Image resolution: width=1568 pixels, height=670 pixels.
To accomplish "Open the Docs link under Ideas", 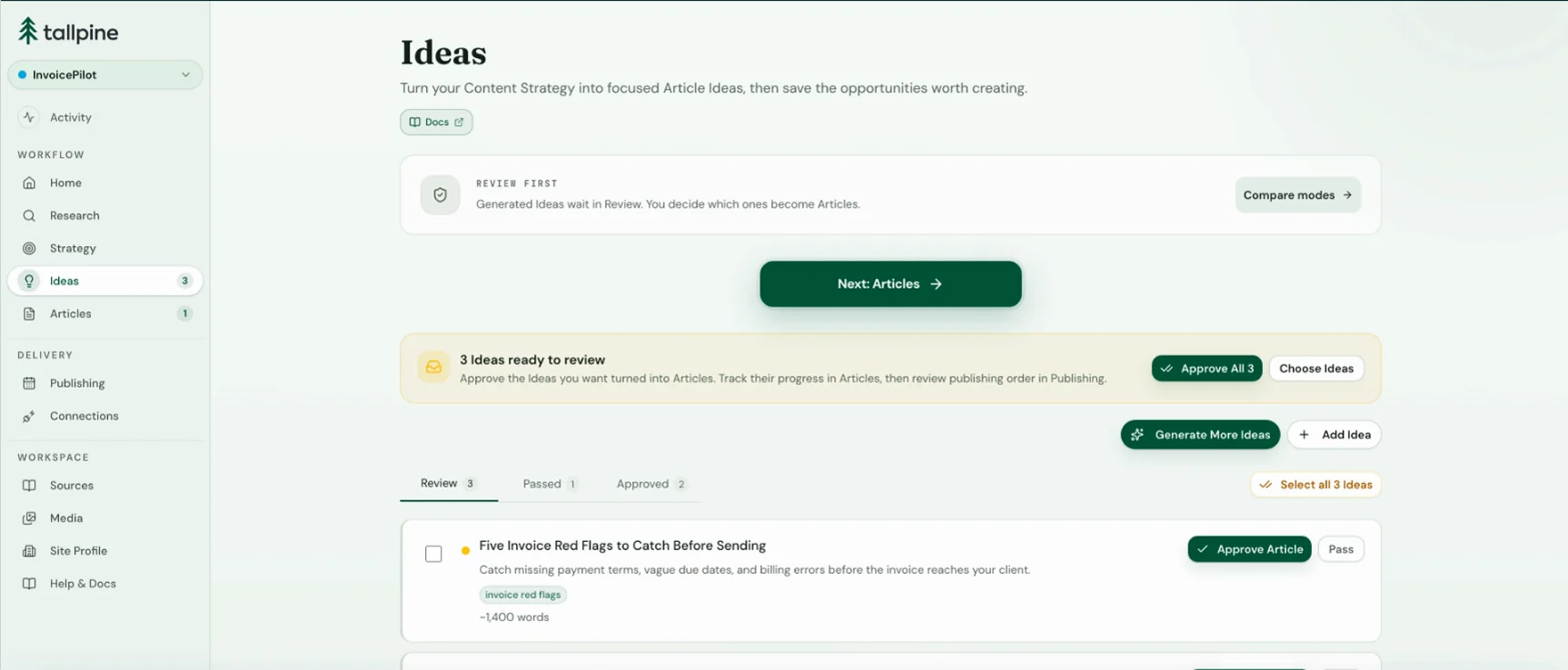I will (x=436, y=122).
